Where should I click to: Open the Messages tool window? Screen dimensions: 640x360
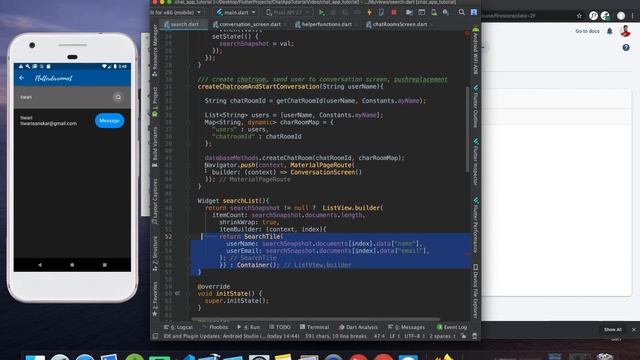pyautogui.click(x=407, y=327)
